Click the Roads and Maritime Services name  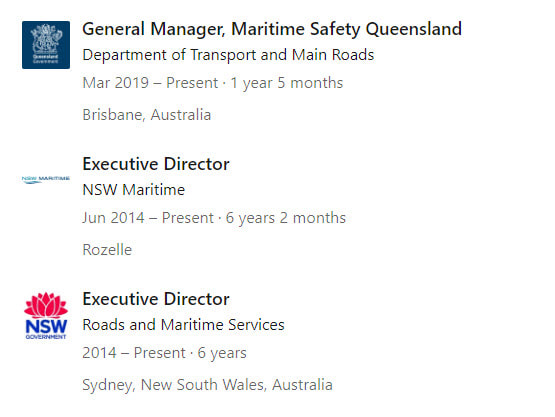[x=183, y=325]
